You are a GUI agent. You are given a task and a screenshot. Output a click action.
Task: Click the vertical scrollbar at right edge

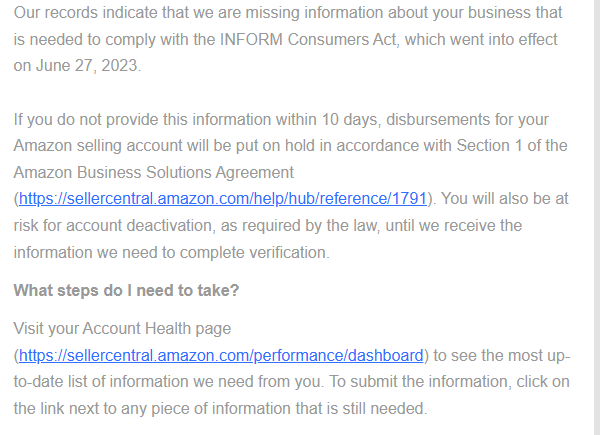(597, 217)
